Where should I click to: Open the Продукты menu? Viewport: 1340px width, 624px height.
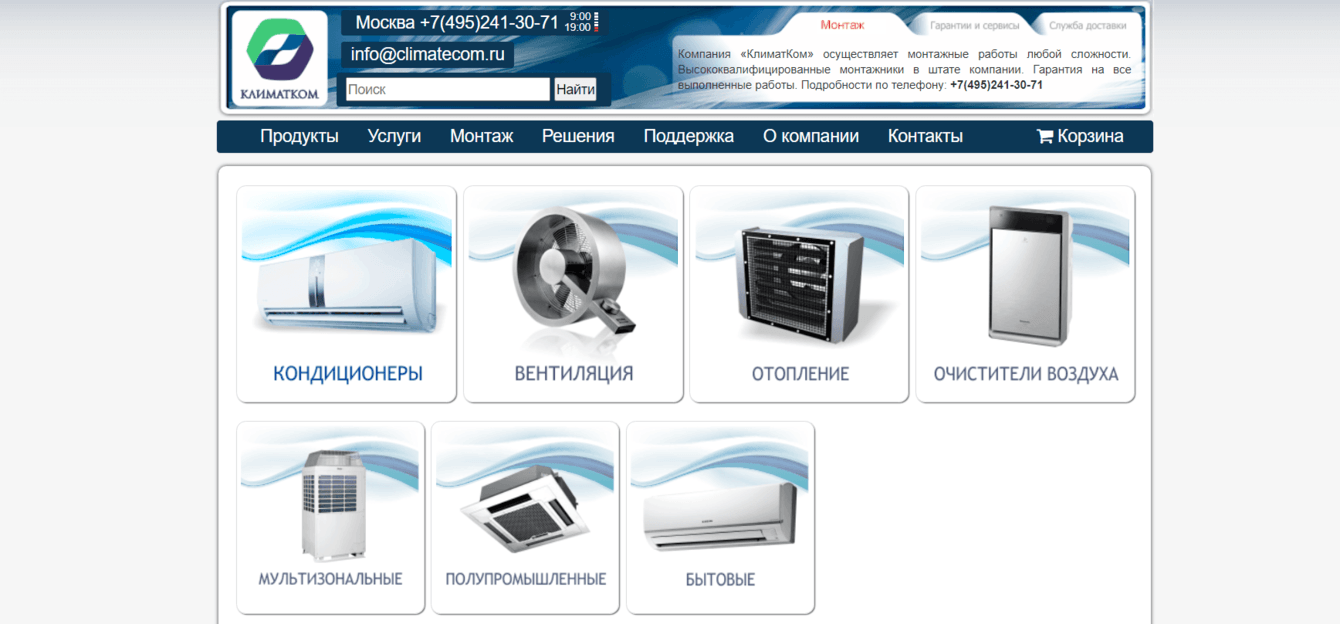click(299, 136)
